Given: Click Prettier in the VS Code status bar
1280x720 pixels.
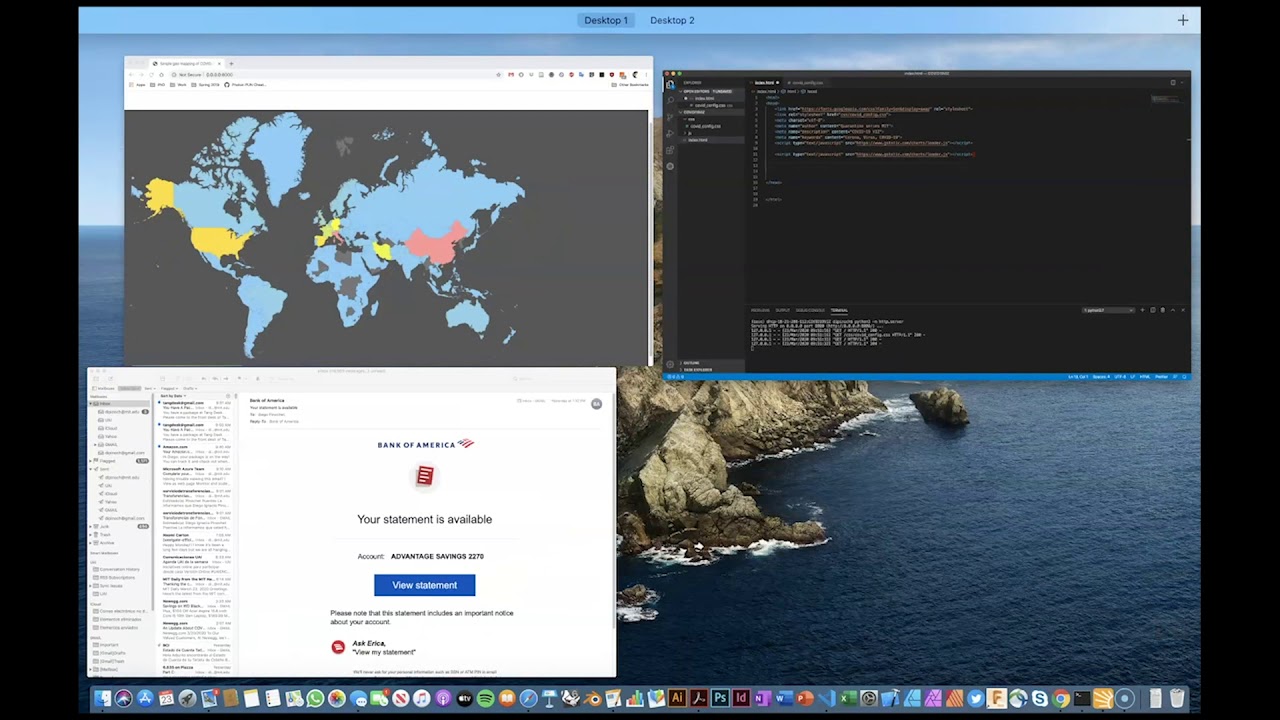Looking at the screenshot, I should pyautogui.click(x=1161, y=377).
